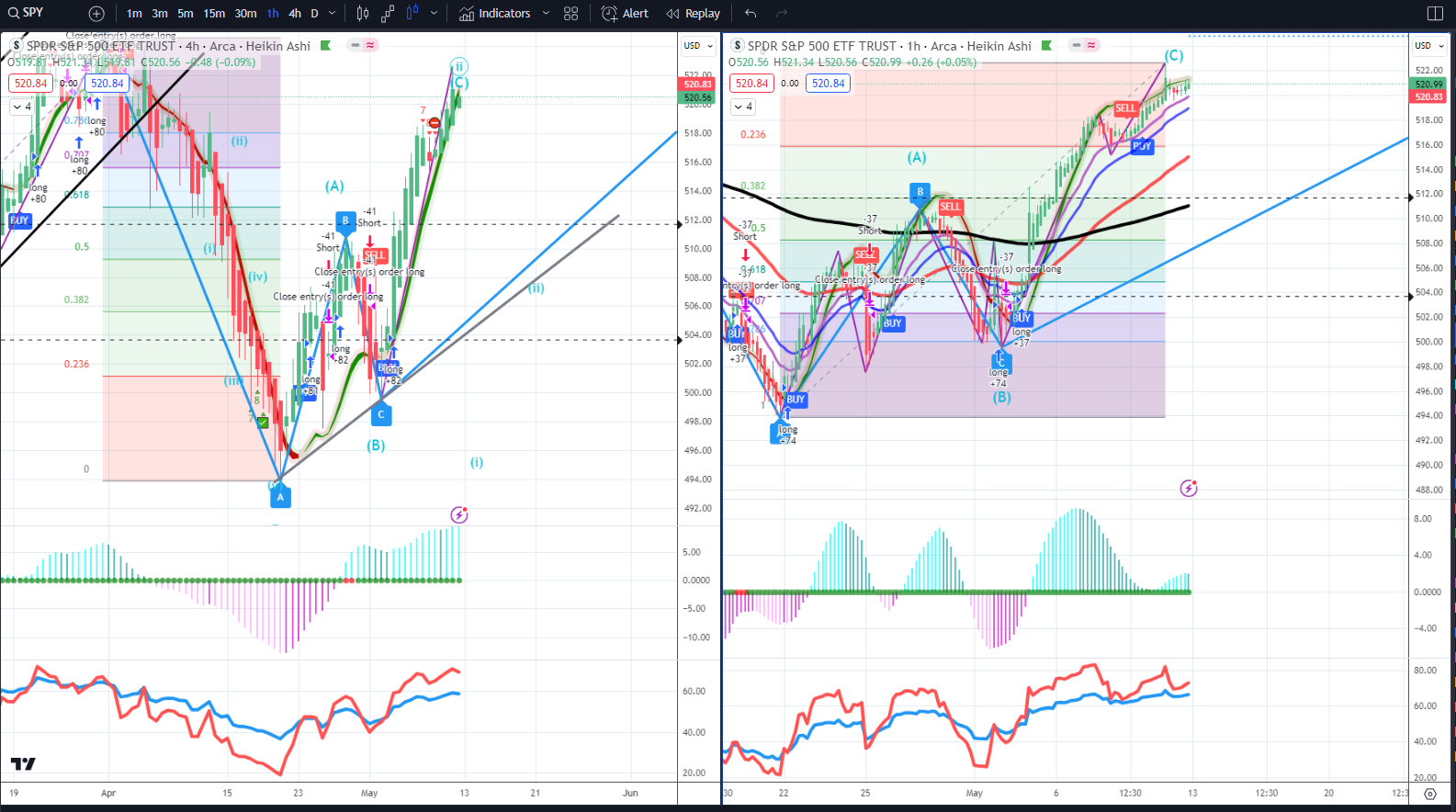
Task: Click the green 520.99 price label on 1h scale
Action: [1428, 85]
